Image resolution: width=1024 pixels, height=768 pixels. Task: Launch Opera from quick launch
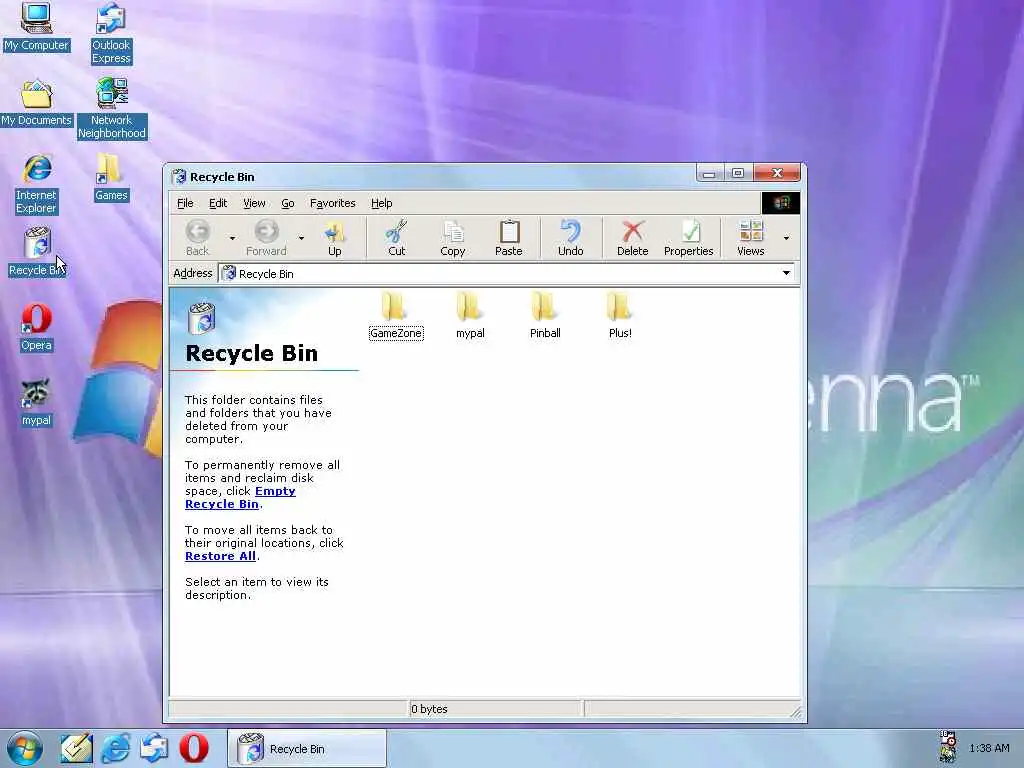coord(194,748)
